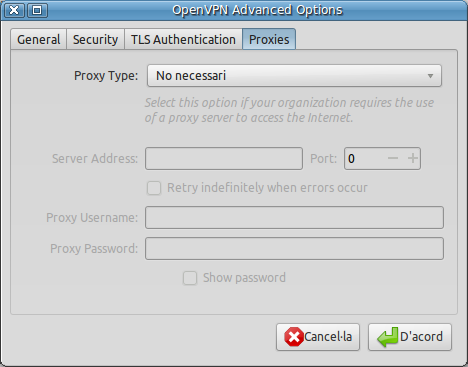The width and height of the screenshot is (468, 367).
Task: Confirm with the D'acord button
Action: click(x=410, y=337)
